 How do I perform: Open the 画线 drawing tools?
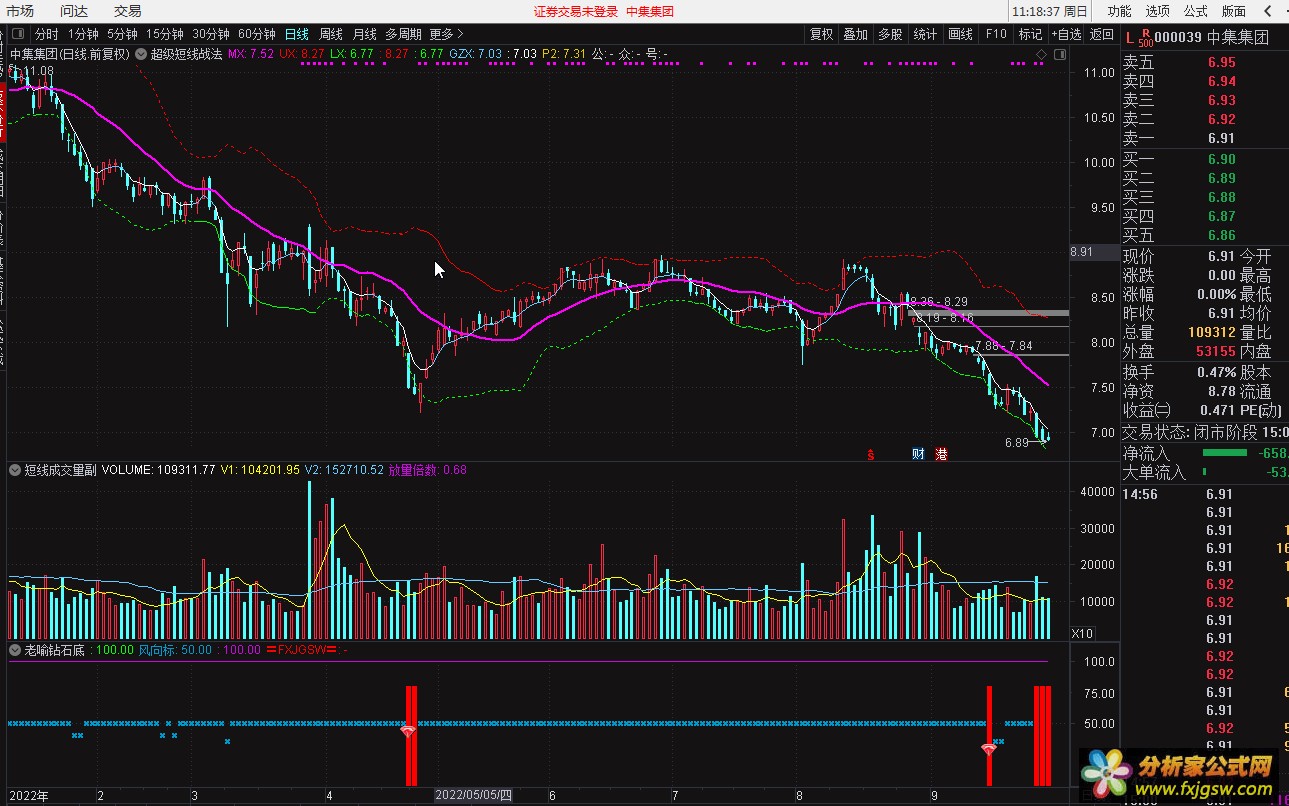[x=960, y=34]
